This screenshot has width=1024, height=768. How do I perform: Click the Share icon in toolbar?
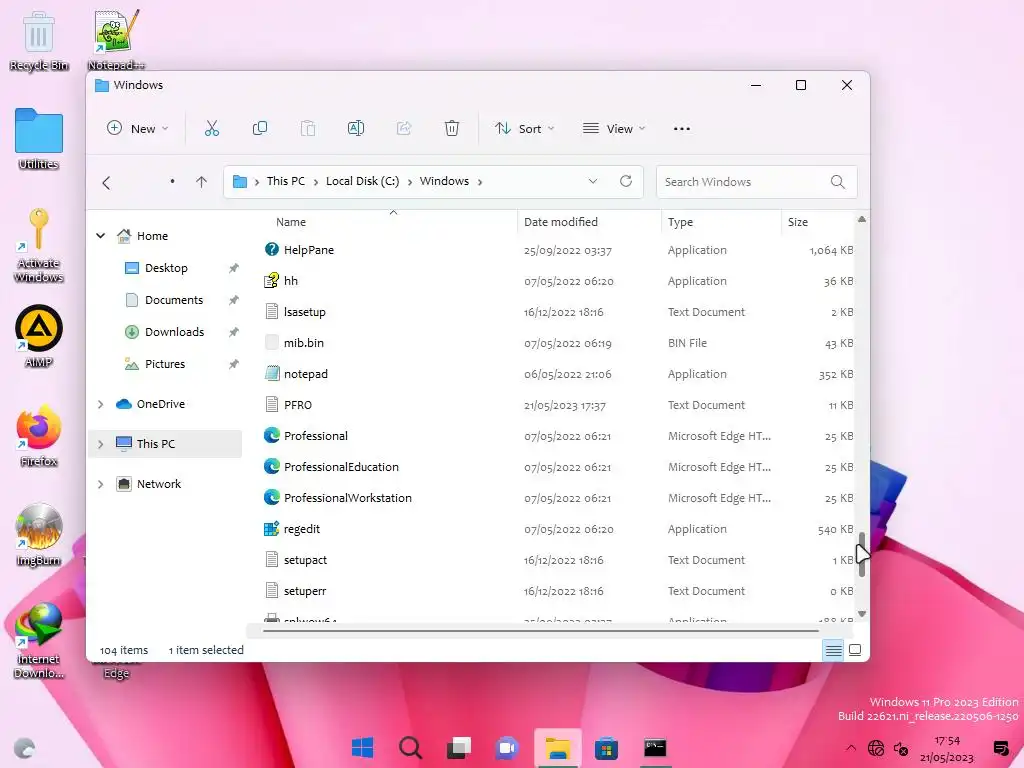(404, 128)
